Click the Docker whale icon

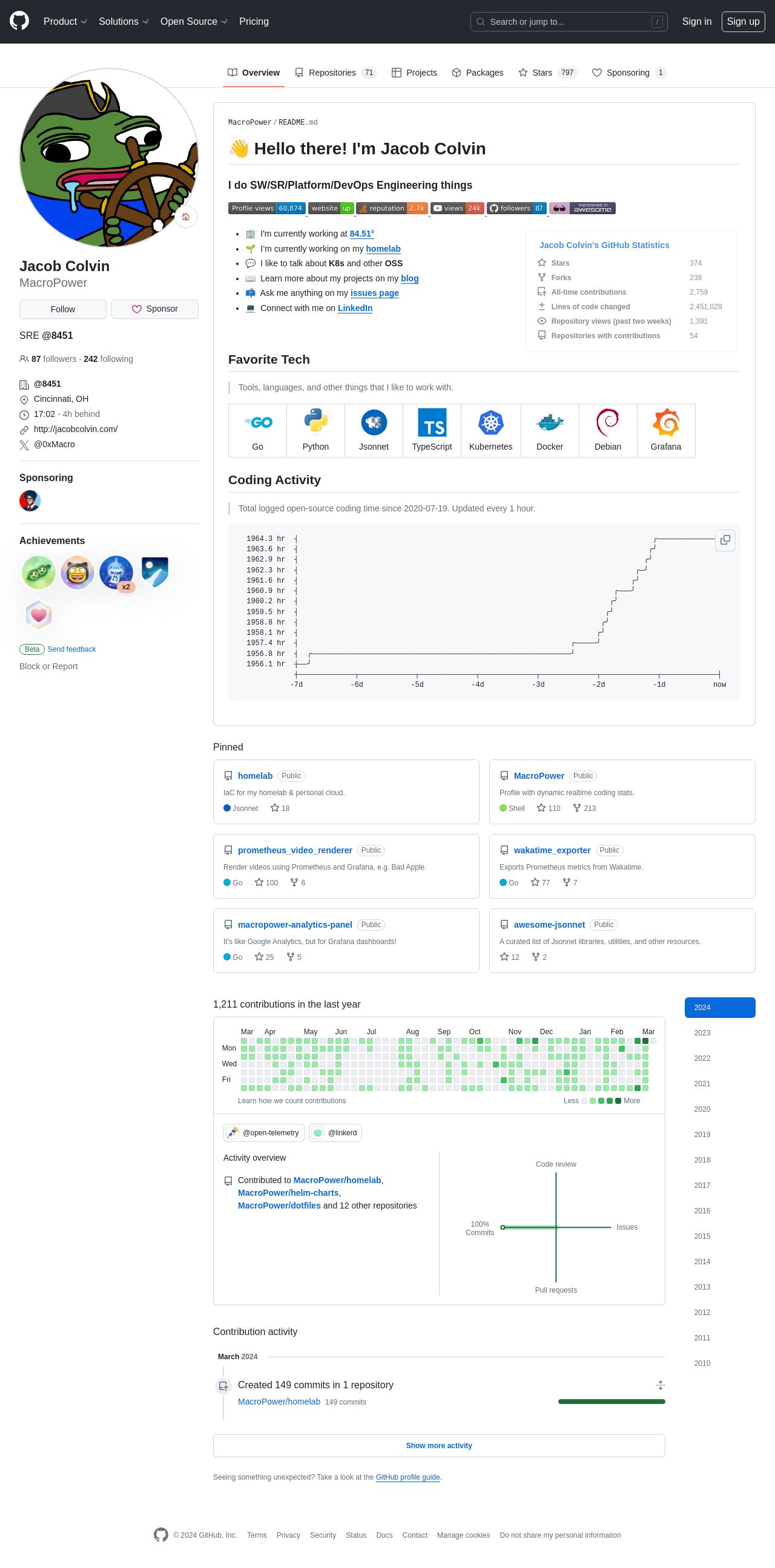pyautogui.click(x=550, y=422)
